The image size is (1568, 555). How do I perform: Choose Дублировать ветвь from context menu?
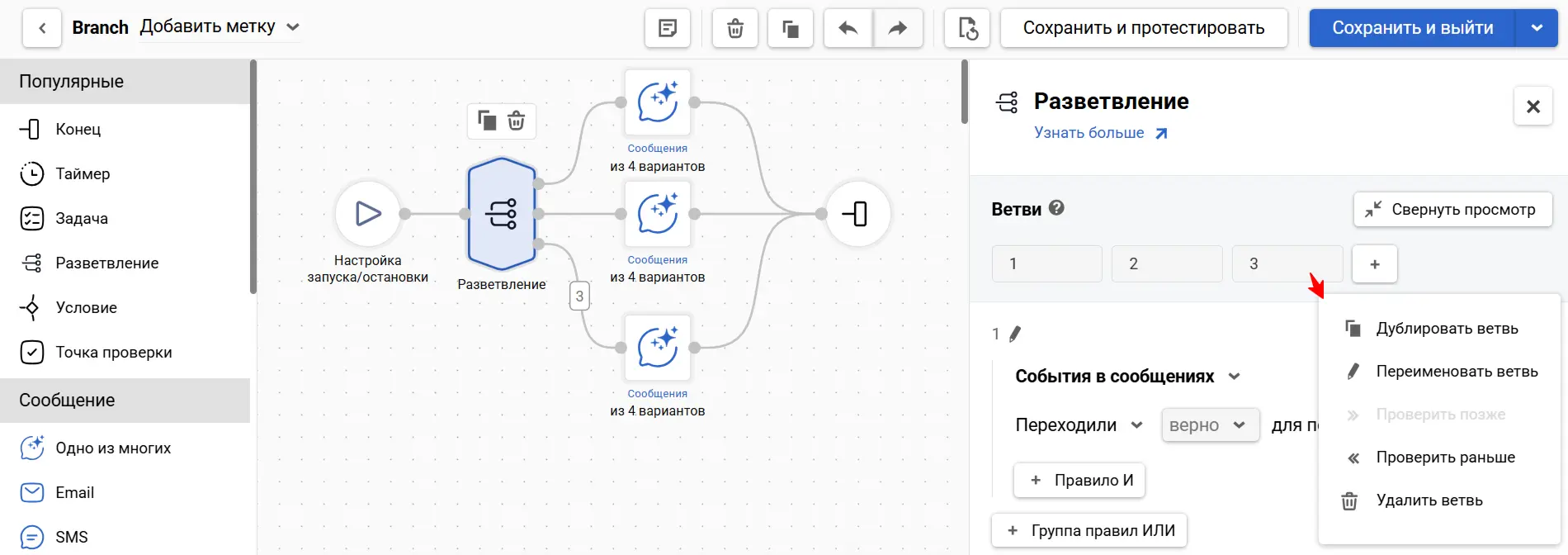coord(1446,329)
